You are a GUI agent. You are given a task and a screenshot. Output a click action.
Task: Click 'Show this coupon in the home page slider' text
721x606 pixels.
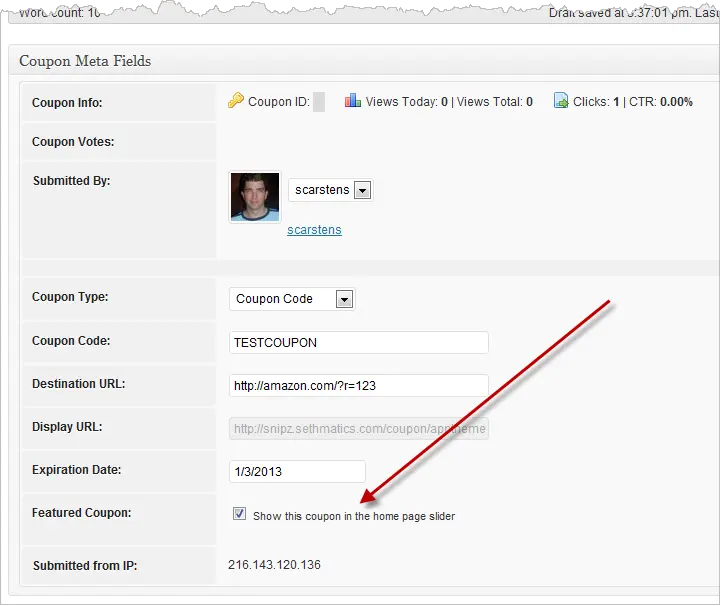[354, 516]
